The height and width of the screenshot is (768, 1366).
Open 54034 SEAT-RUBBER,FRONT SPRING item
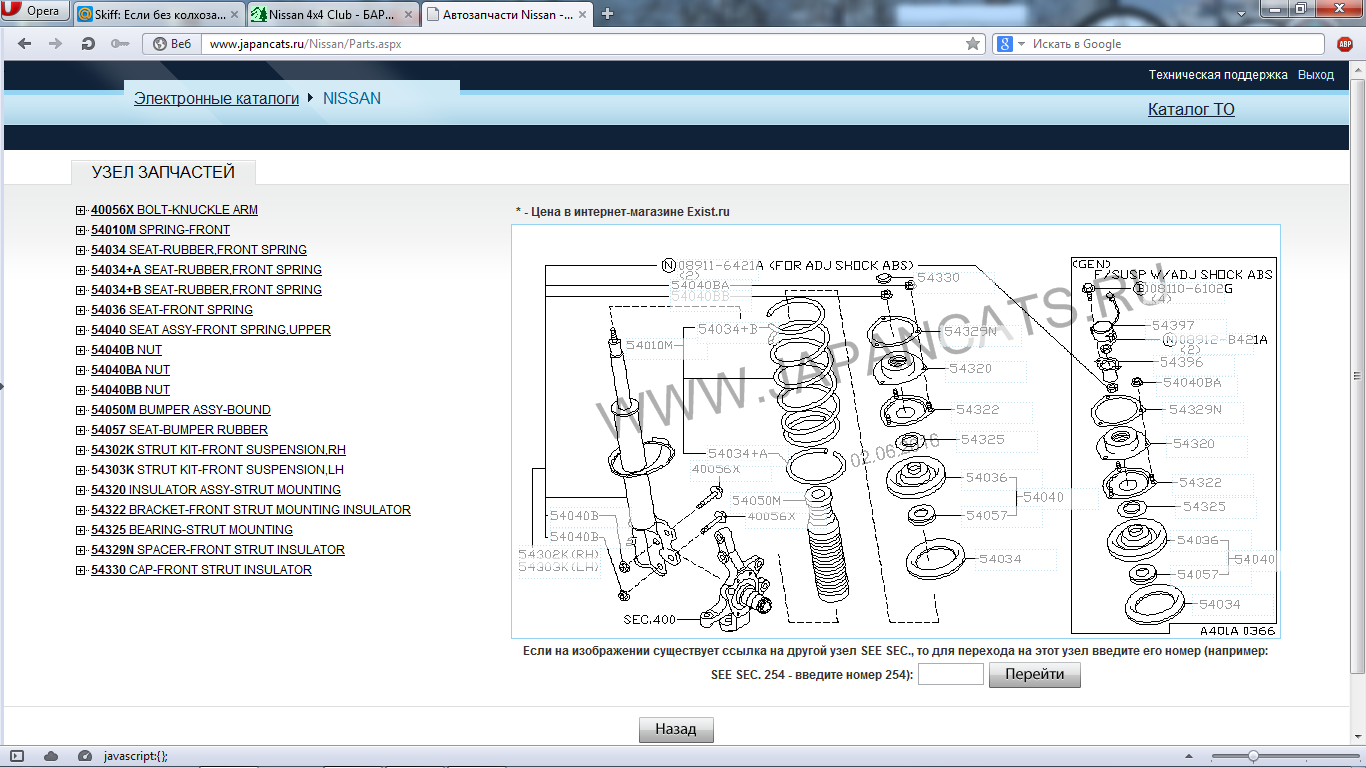point(199,250)
